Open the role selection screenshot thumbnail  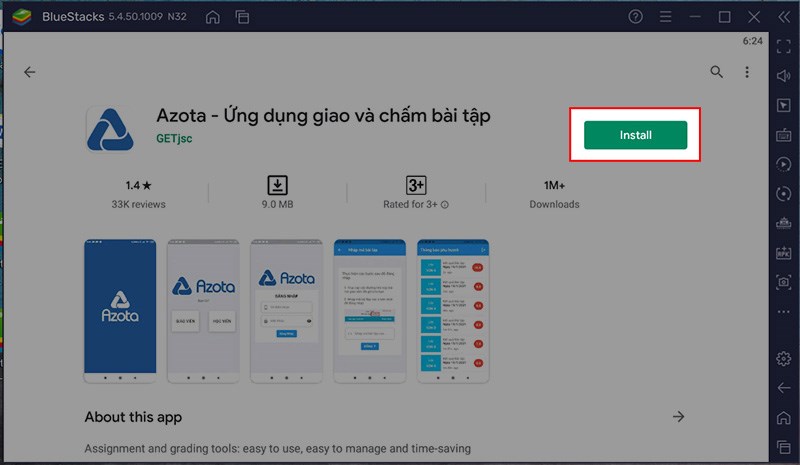(x=203, y=311)
